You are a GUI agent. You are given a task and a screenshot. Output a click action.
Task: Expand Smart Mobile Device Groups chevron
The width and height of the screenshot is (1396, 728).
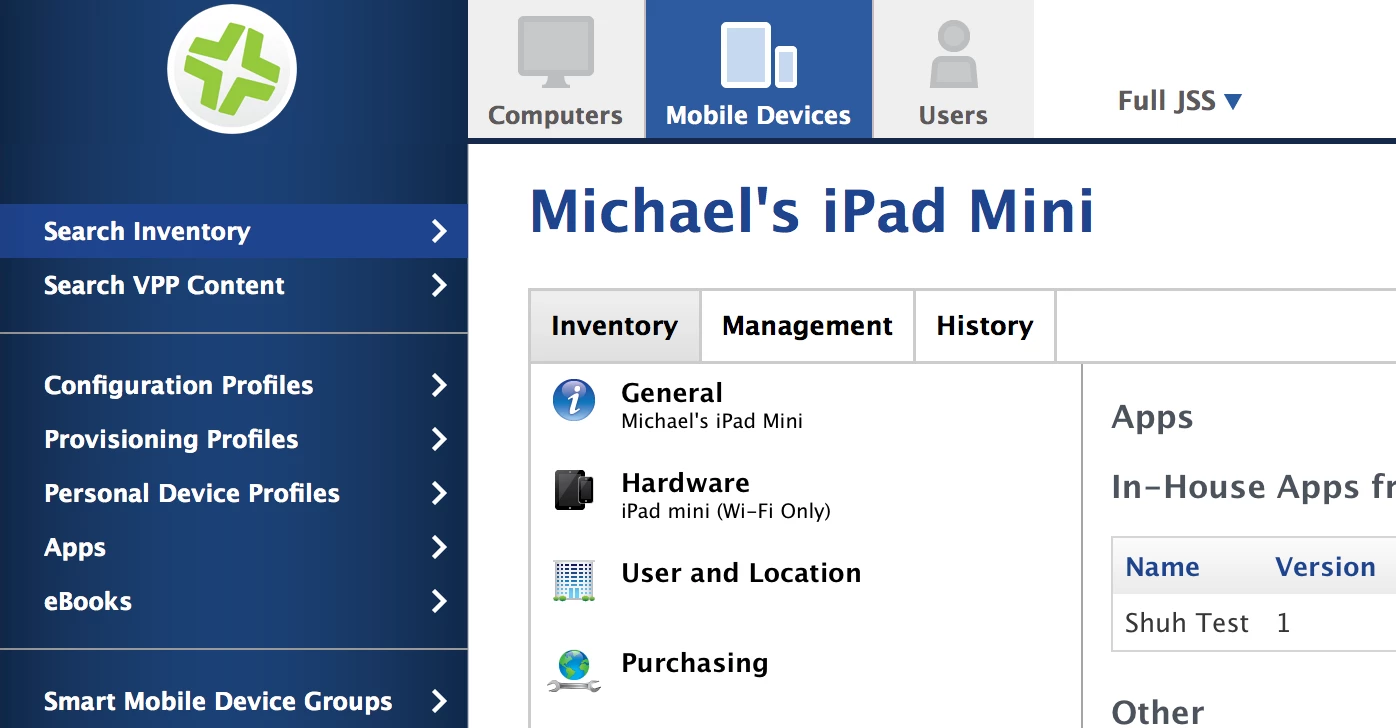point(438,702)
